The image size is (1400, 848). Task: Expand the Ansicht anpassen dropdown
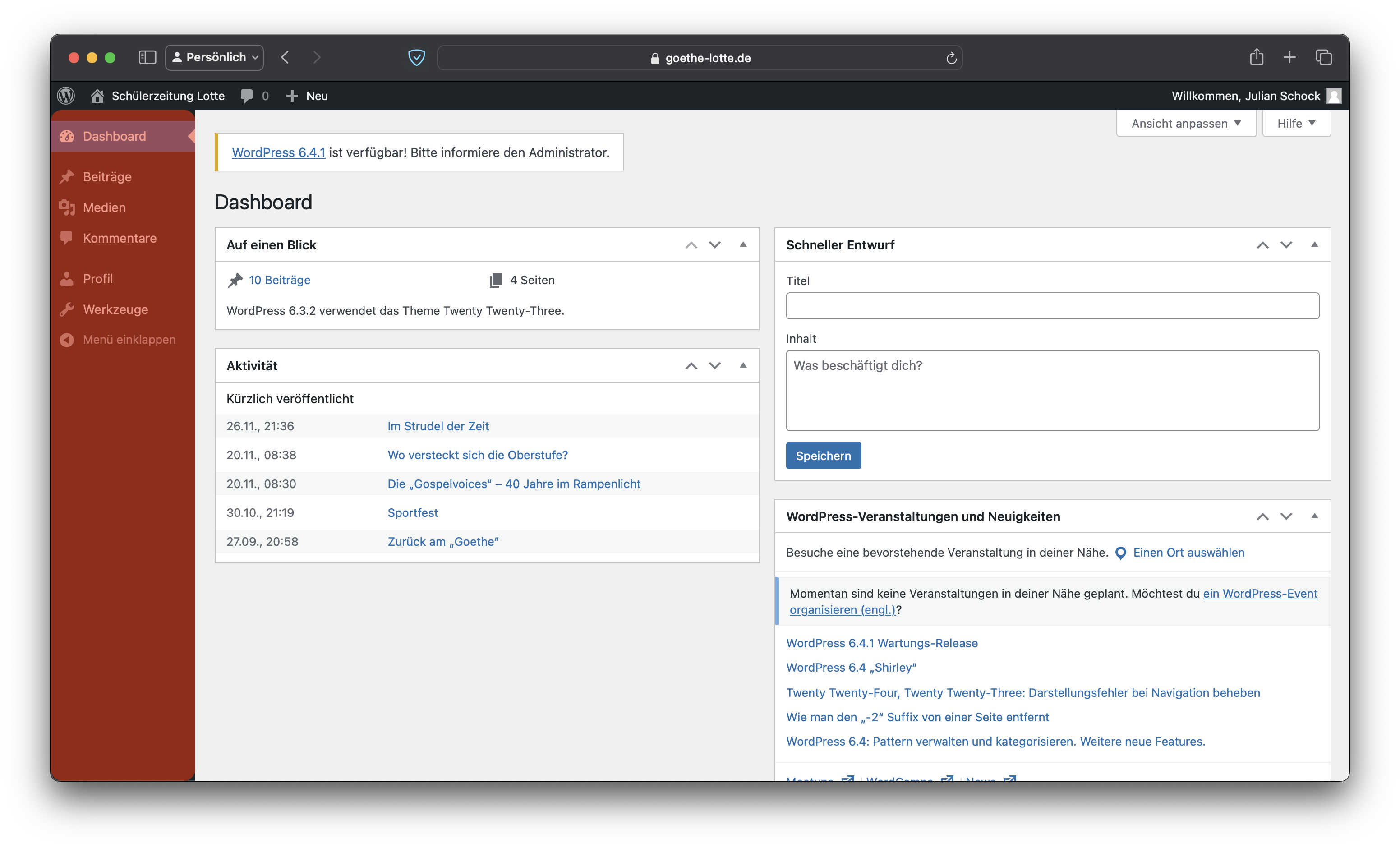1186,123
